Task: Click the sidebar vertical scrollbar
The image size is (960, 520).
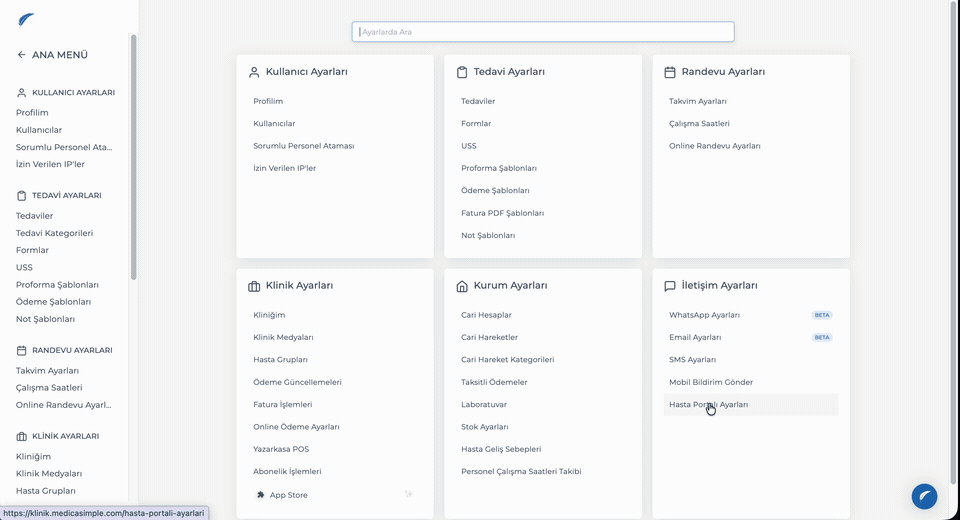Action: pyautogui.click(x=133, y=157)
